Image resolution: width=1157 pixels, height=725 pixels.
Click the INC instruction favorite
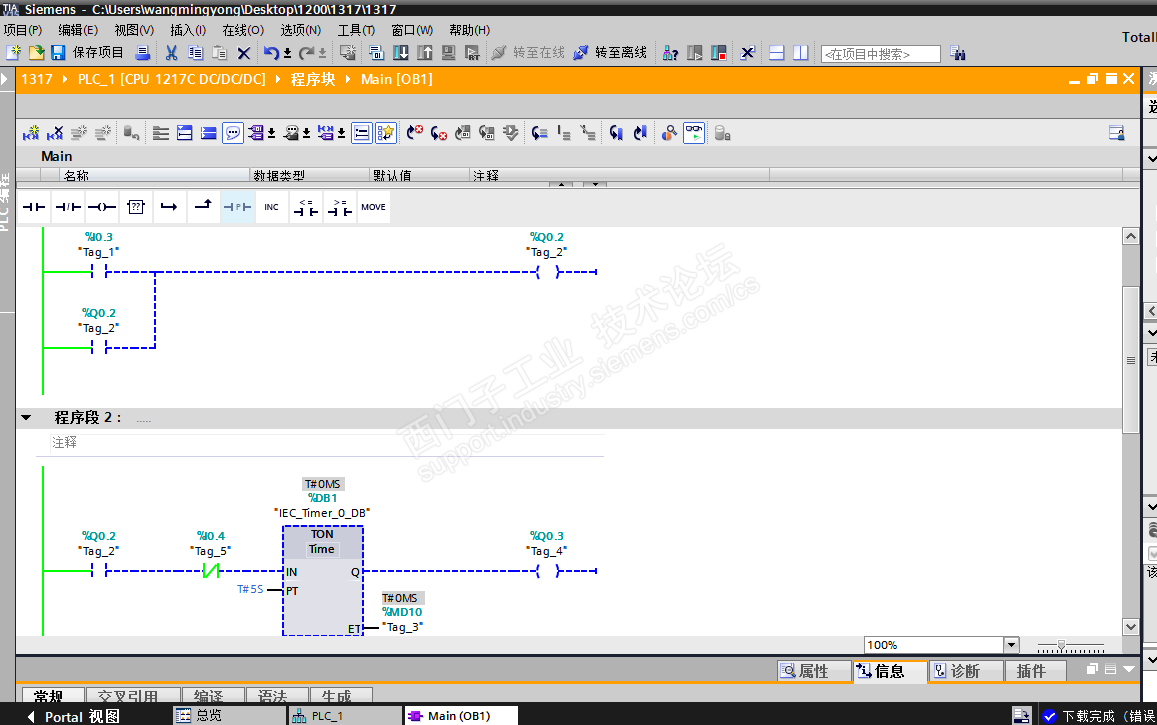(x=271, y=207)
